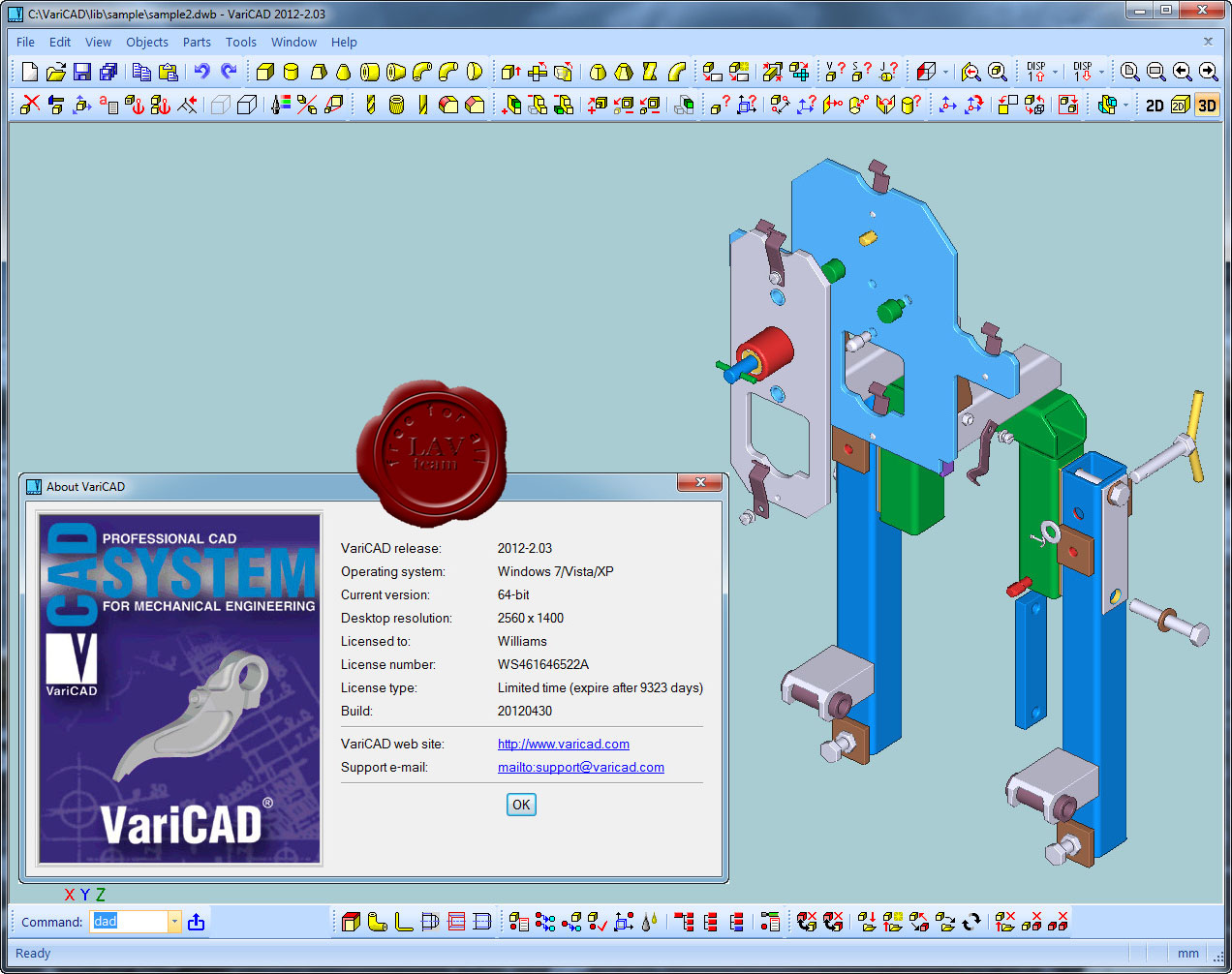Click the Build value 20120430
This screenshot has width=1232, height=974.
point(525,711)
